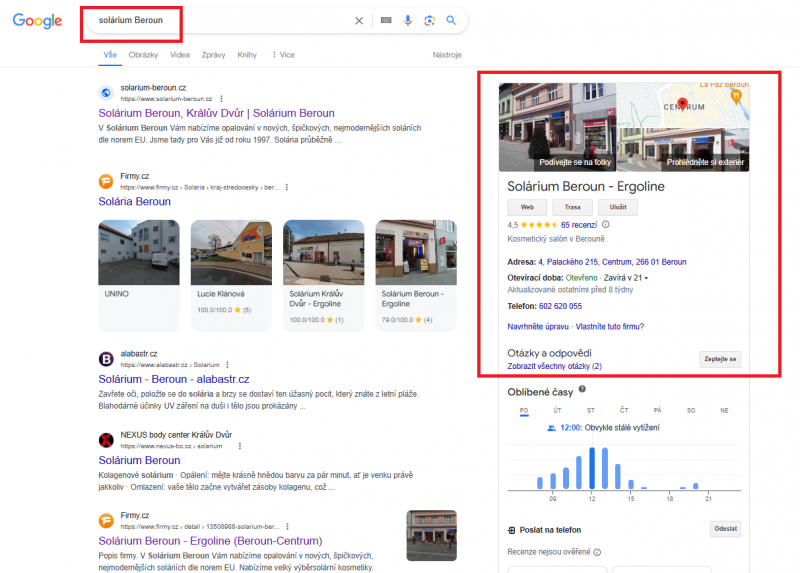The image size is (800, 573).
Task: Open the Solárium Beroun, Králův Dvůr result title
Action: [x=216, y=113]
